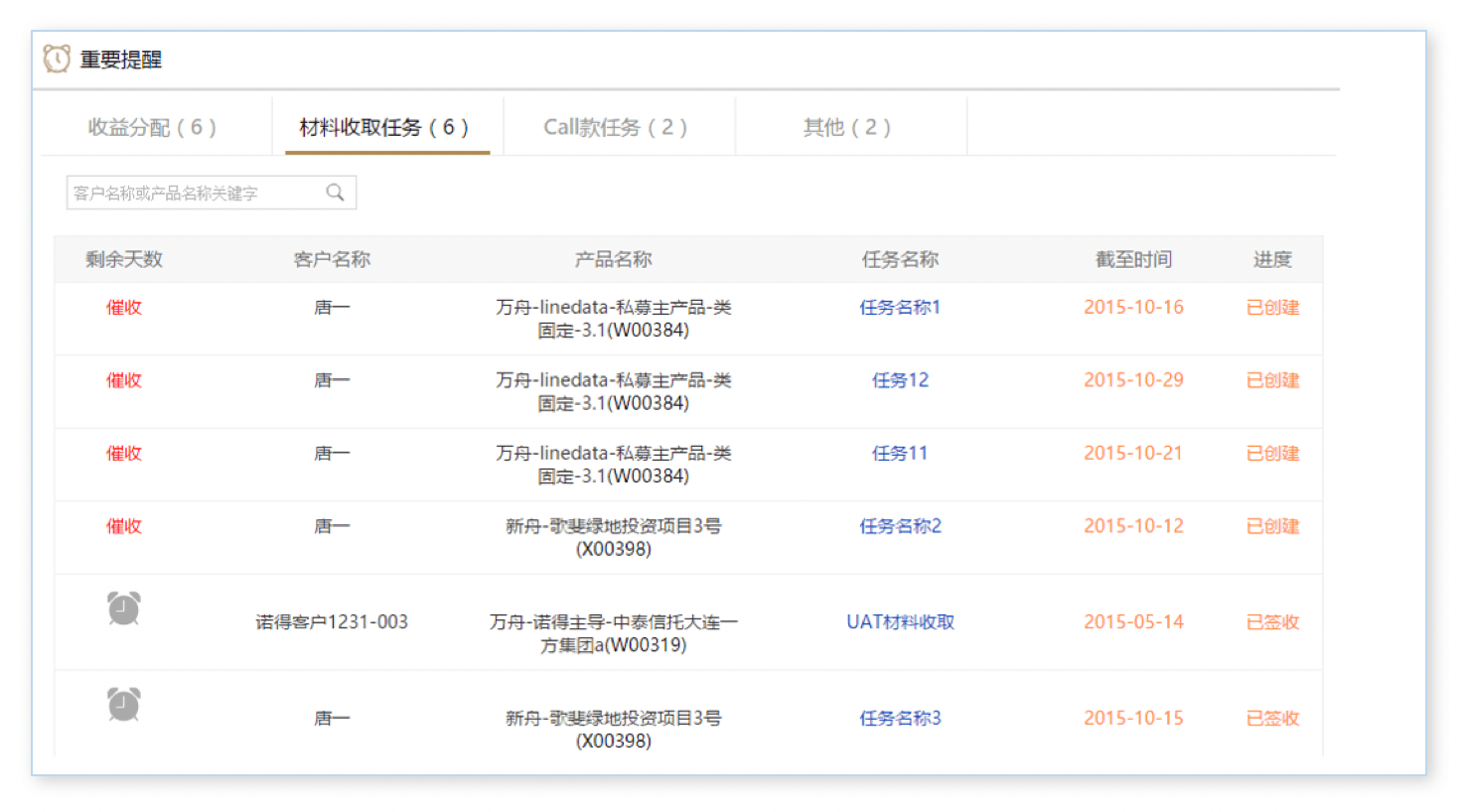1464x812 pixels.
Task: Click deadline 2015-10-29
Action: [x=1133, y=380]
